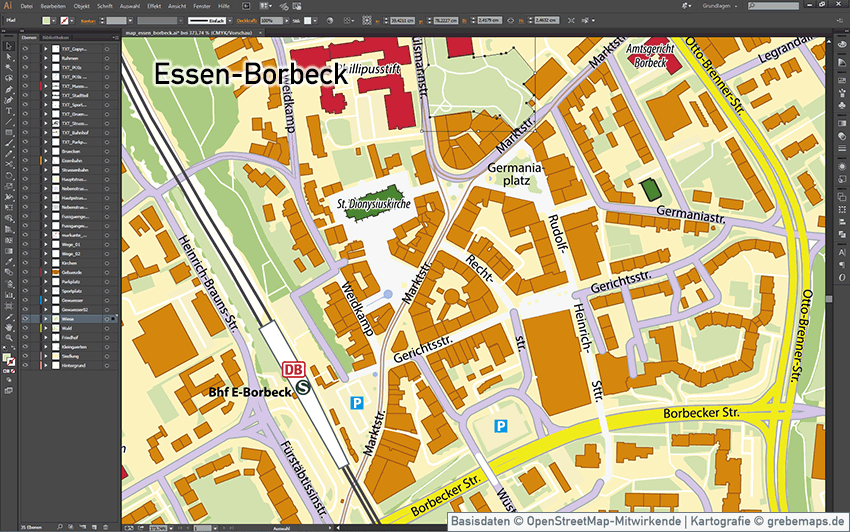Toggle visibility of the Kirchen layer
Screen dimensions: 850x532
click(x=25, y=262)
